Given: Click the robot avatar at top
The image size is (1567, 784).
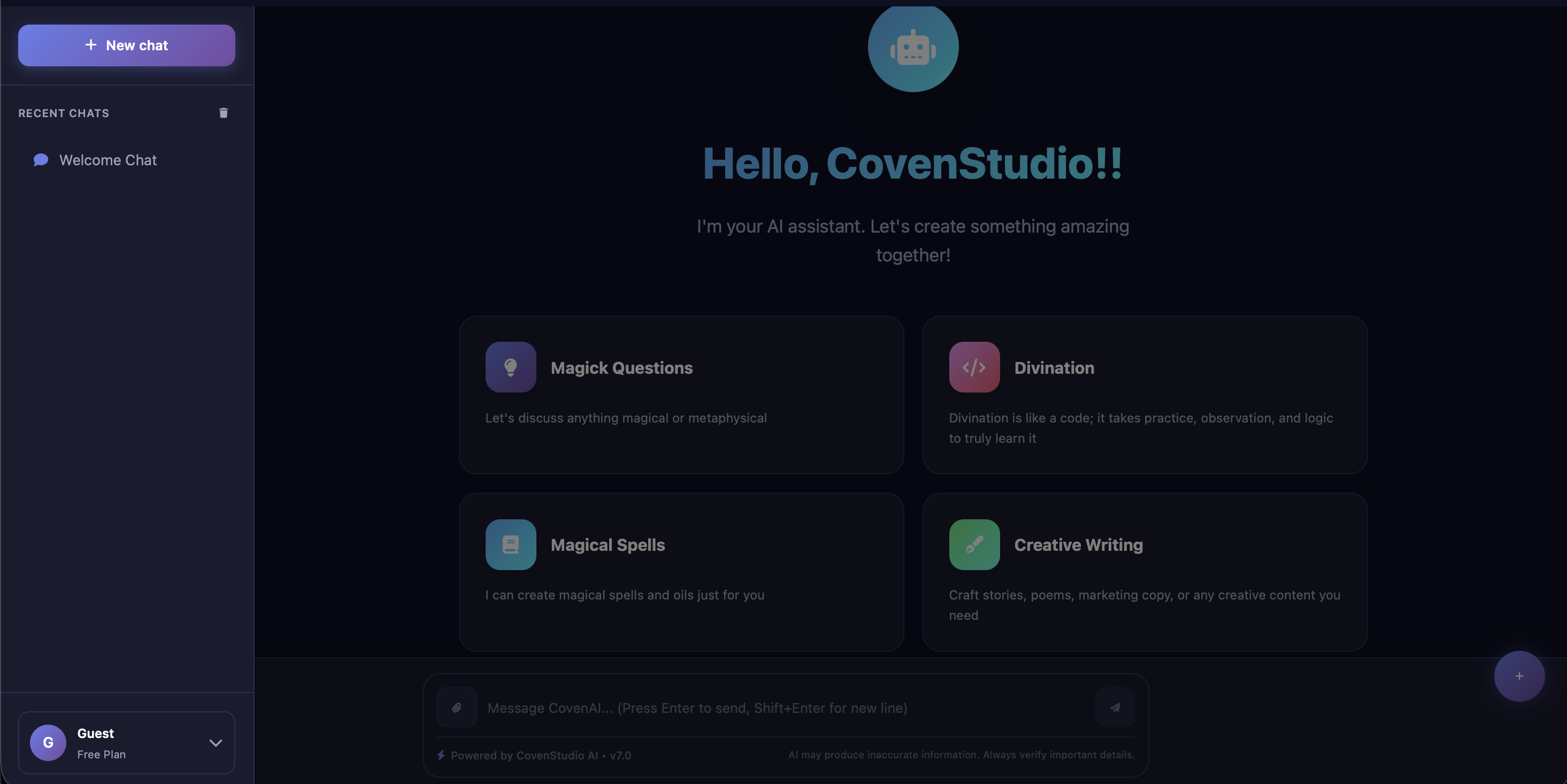Looking at the screenshot, I should 912,48.
